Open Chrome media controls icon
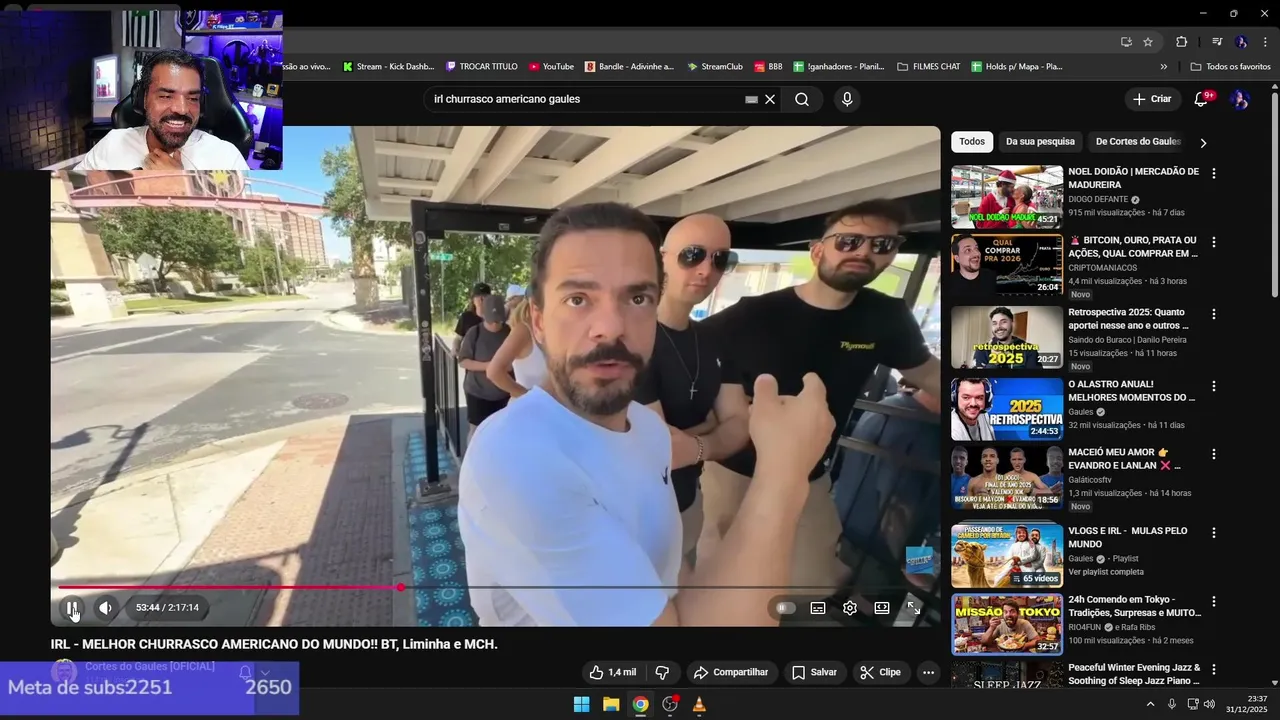Image resolution: width=1280 pixels, height=720 pixels. tap(1217, 42)
